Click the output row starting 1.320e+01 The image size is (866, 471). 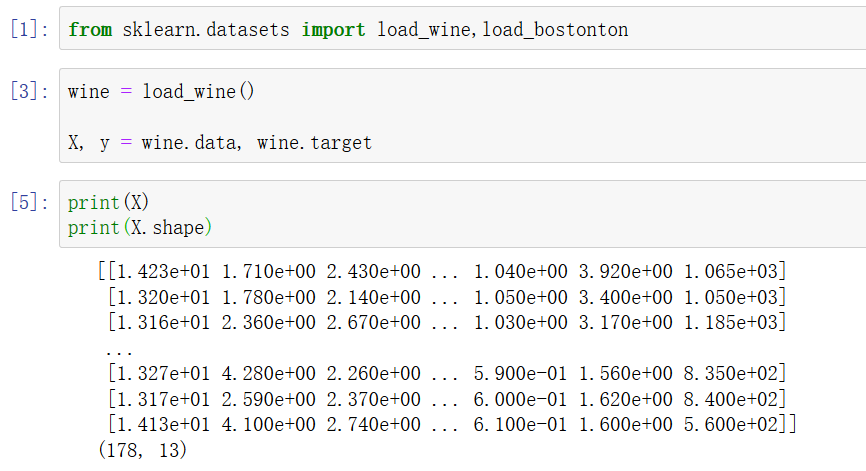tap(447, 297)
